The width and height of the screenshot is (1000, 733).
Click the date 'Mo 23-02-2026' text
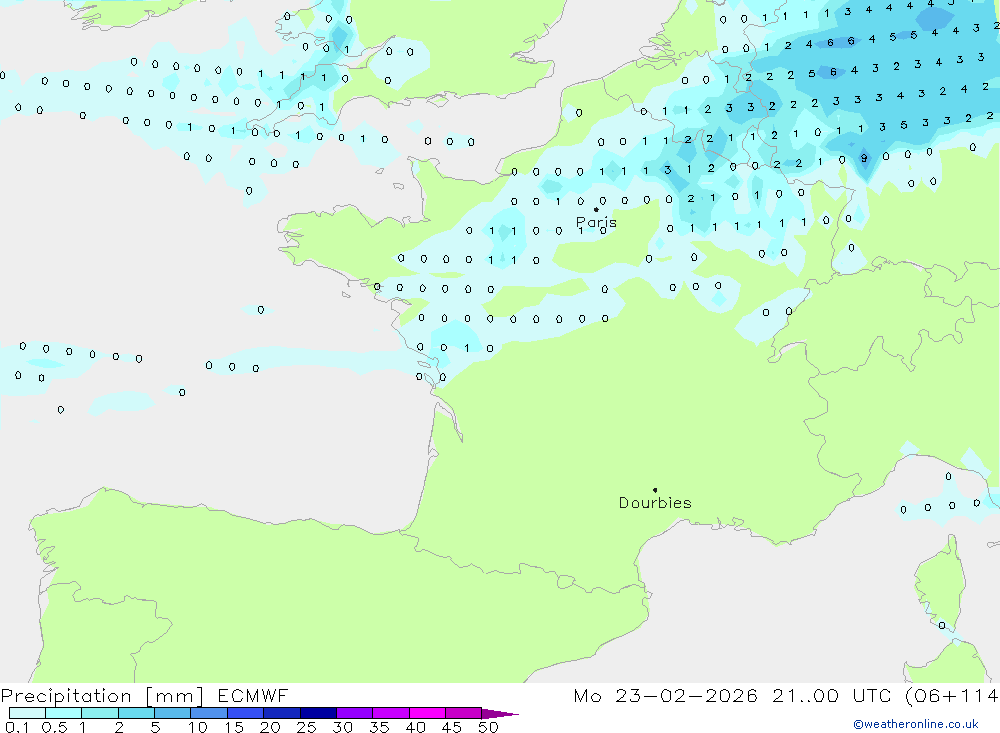pyautogui.click(x=666, y=695)
